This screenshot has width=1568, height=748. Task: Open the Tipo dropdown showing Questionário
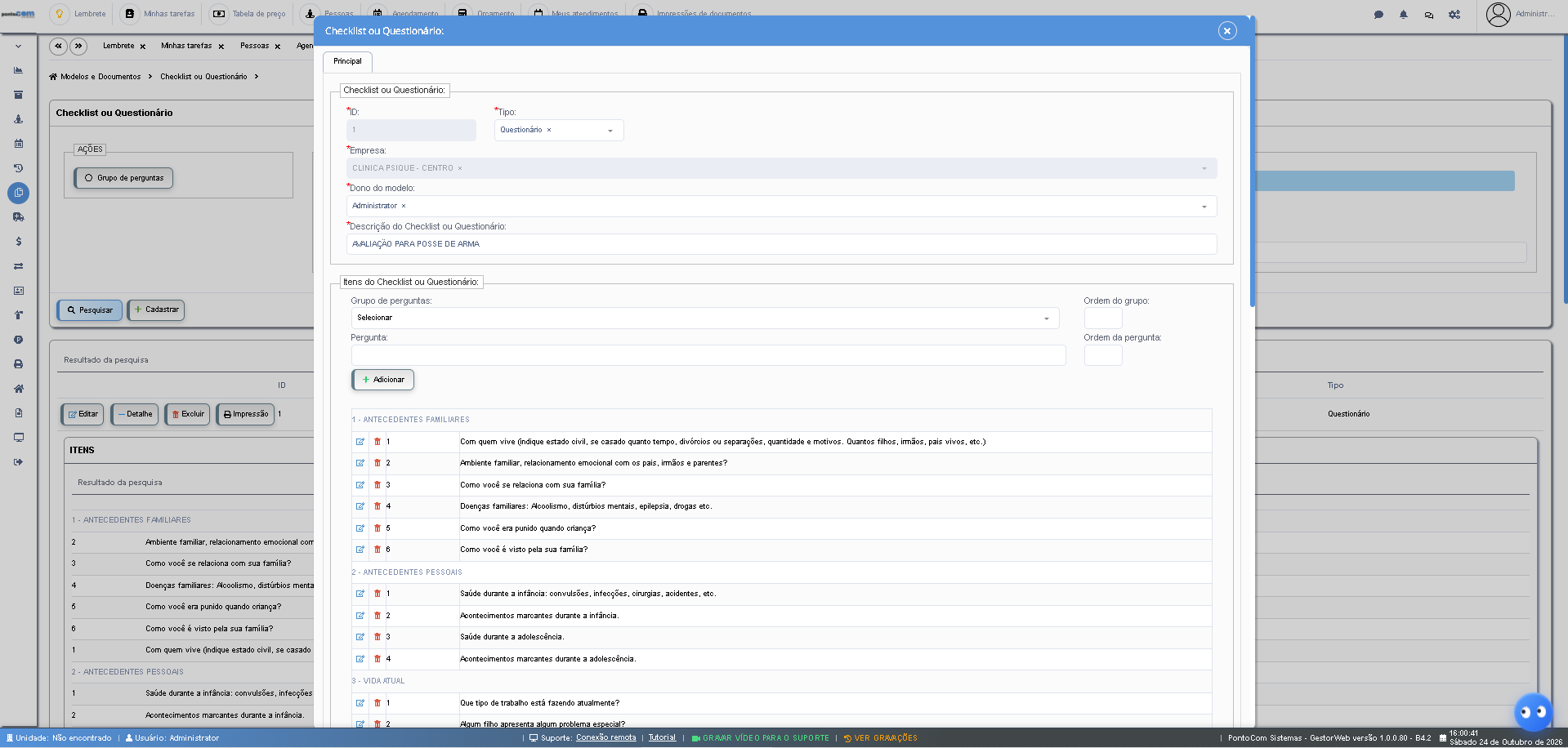559,131
